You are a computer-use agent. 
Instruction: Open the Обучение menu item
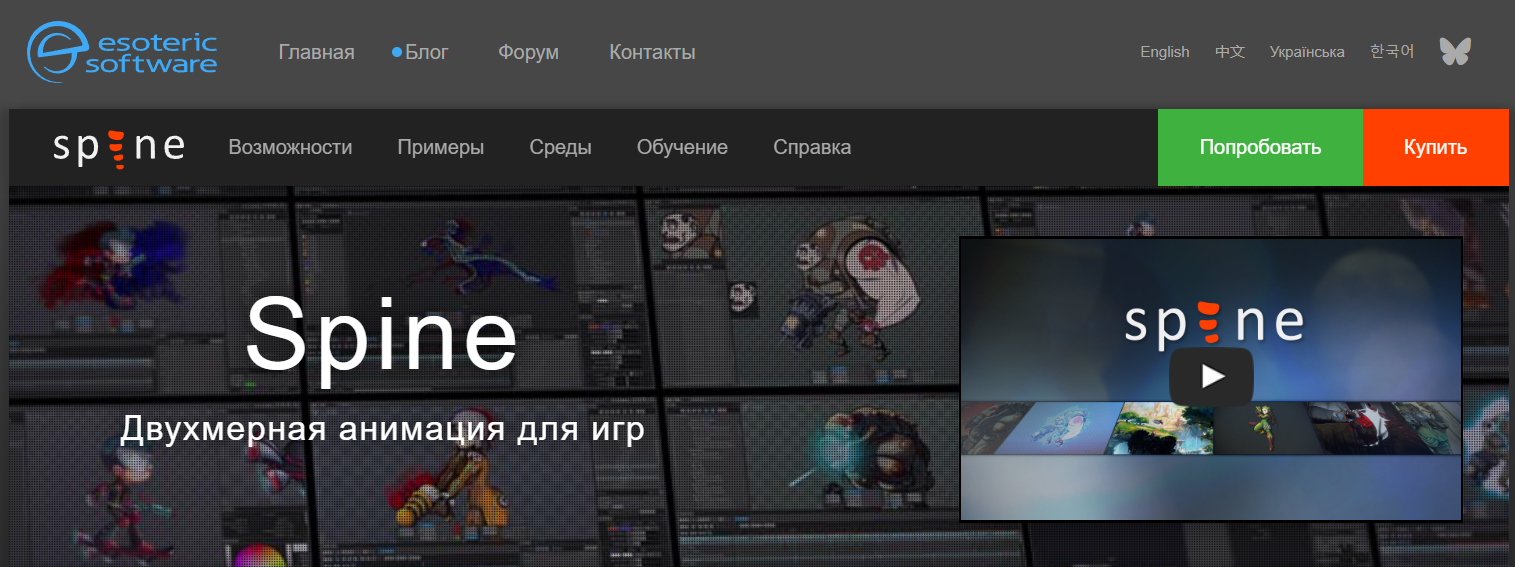pos(682,147)
